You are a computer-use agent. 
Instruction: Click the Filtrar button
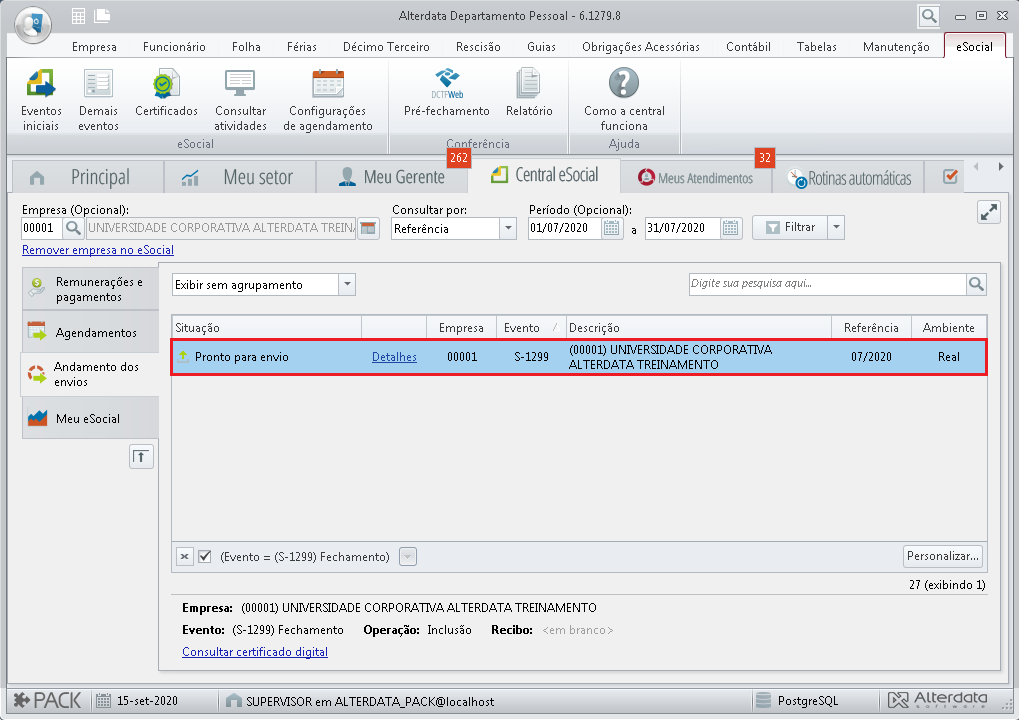click(790, 227)
